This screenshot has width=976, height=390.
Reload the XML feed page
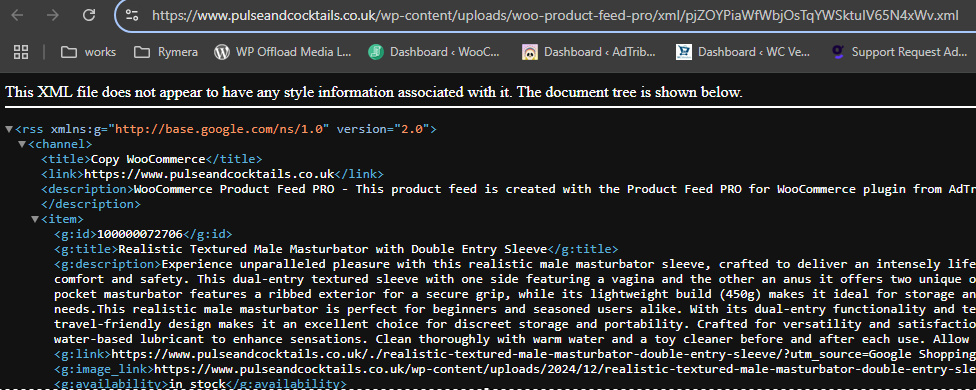(89, 15)
